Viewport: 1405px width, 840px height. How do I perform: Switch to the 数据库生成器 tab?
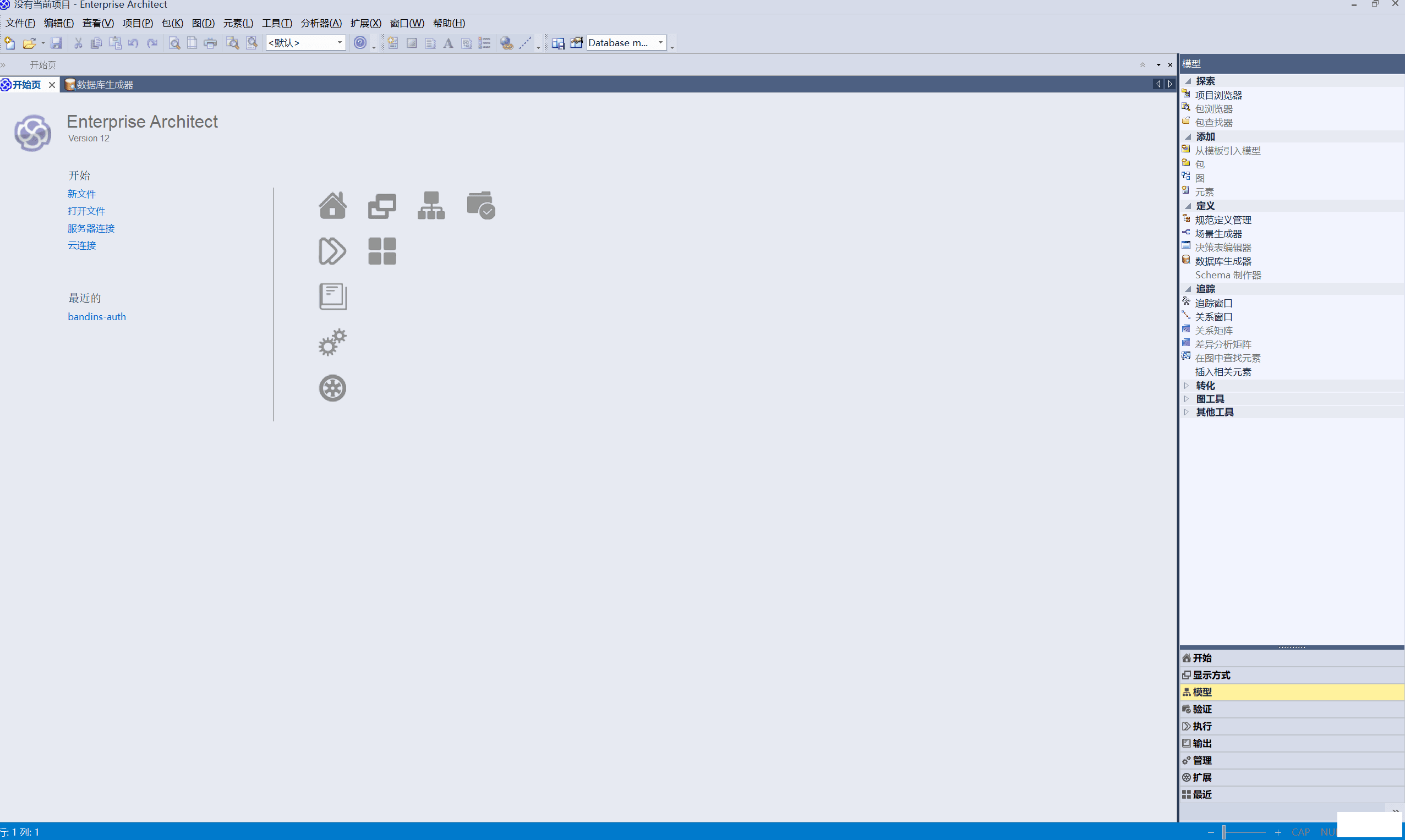(100, 85)
